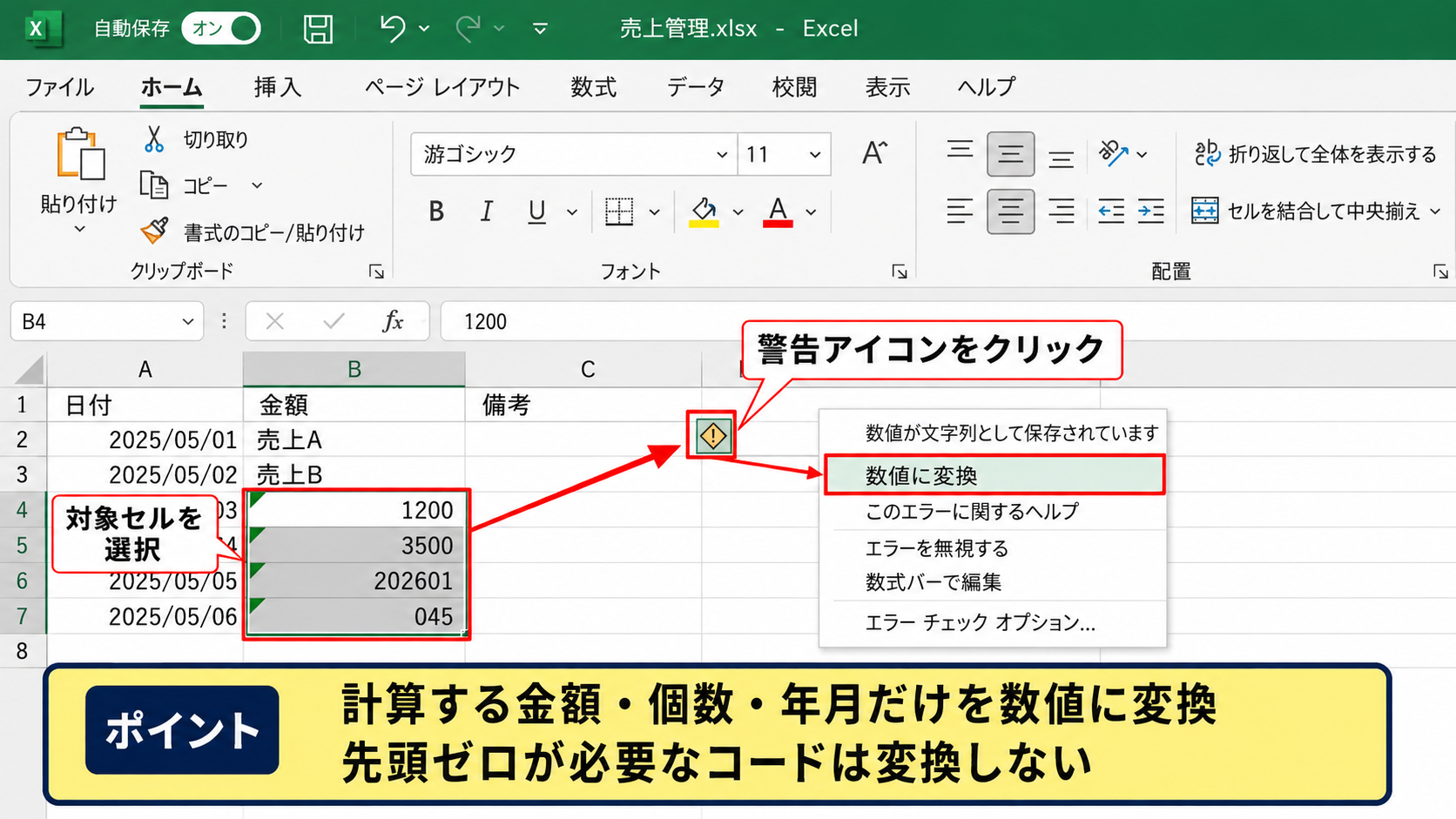
Task: Choose 数値に変換 in the menu
Action: click(994, 476)
